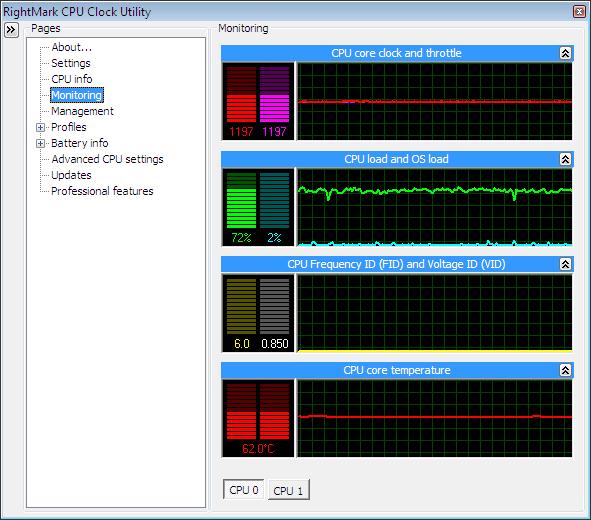Image resolution: width=591 pixels, height=520 pixels.
Task: Collapse the FID and VID panel
Action: [565, 265]
